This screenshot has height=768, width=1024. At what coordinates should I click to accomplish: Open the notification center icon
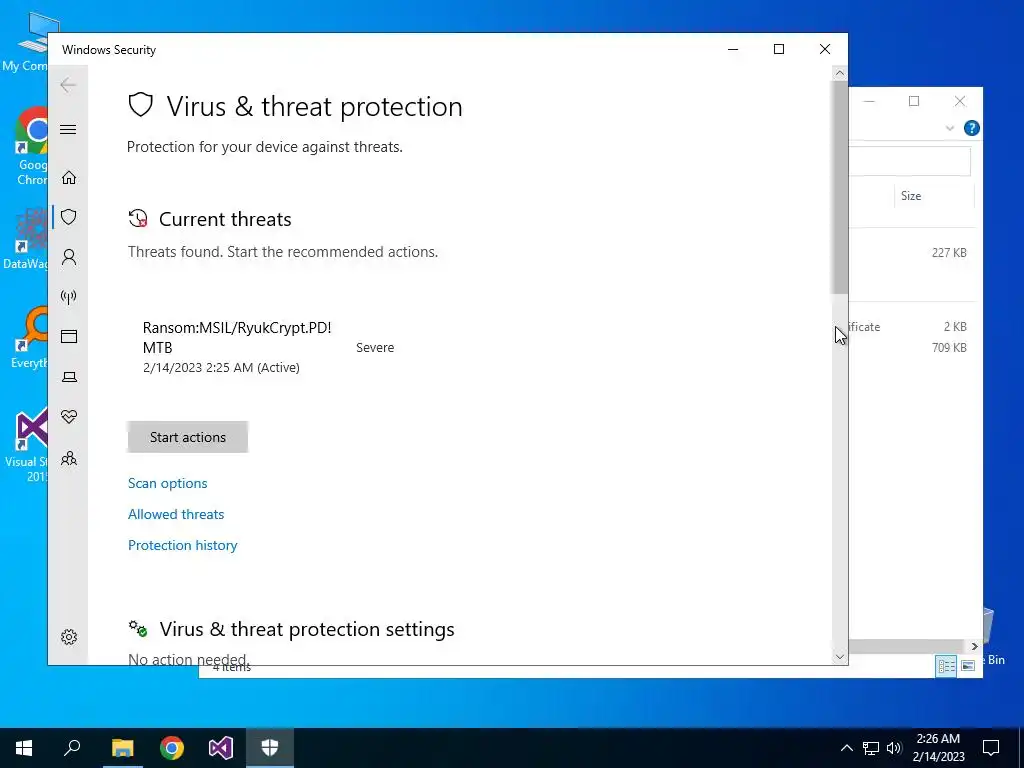[x=991, y=748]
